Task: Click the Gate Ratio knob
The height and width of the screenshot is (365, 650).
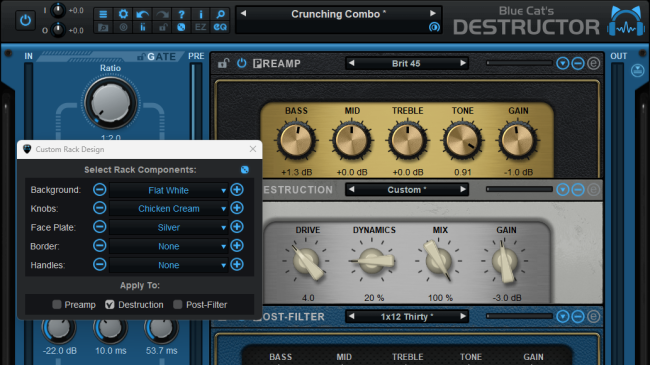Action: (111, 103)
